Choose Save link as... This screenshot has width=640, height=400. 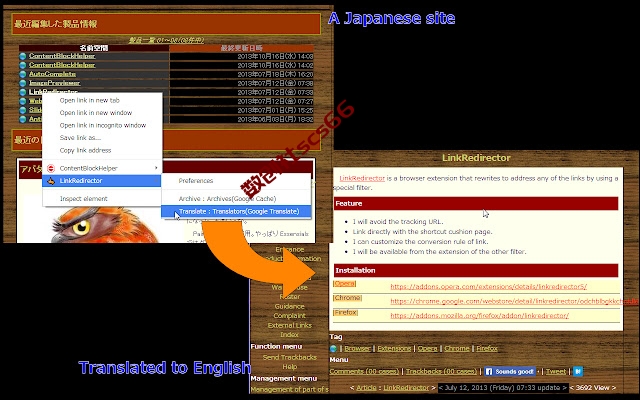pos(80,138)
